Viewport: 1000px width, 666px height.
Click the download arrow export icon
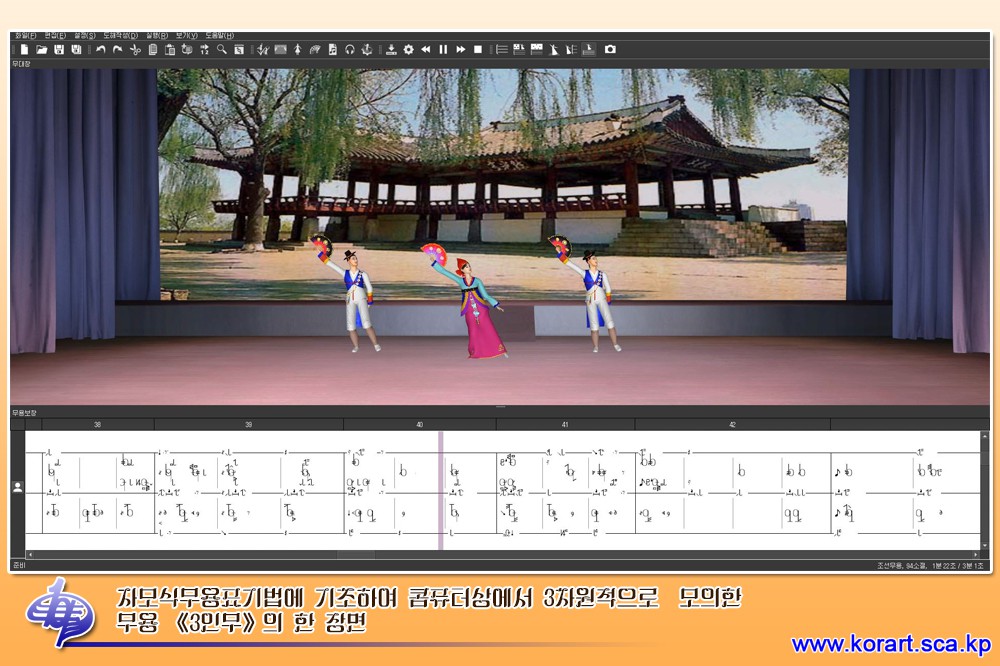tap(391, 49)
